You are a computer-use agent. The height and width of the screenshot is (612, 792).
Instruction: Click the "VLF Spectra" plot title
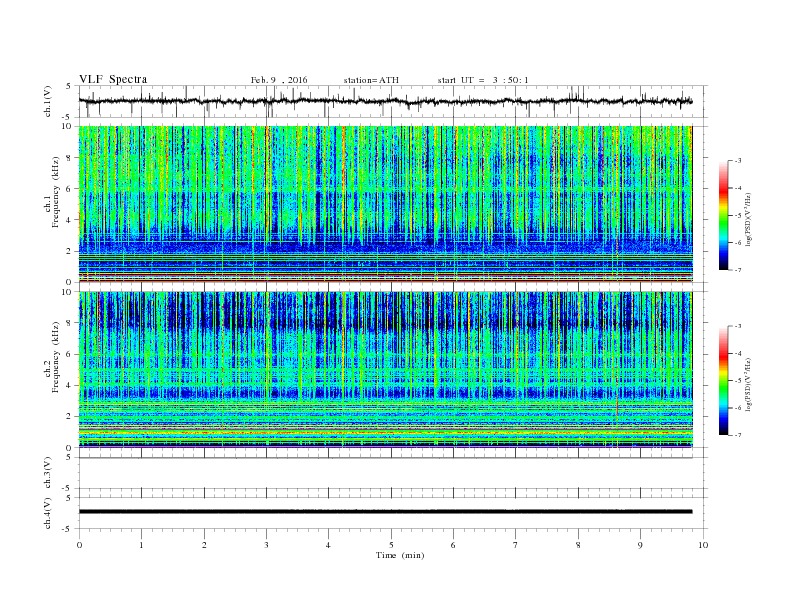pos(113,79)
